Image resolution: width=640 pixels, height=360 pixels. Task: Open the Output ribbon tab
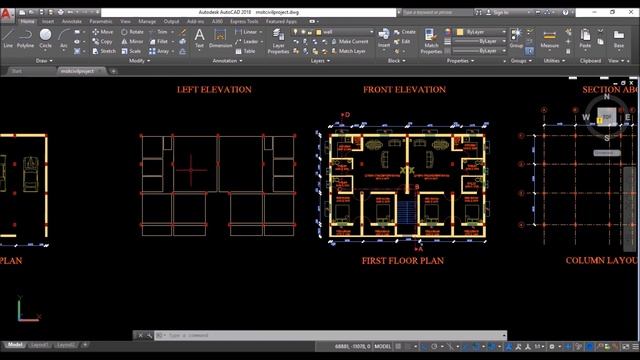[x=171, y=21]
